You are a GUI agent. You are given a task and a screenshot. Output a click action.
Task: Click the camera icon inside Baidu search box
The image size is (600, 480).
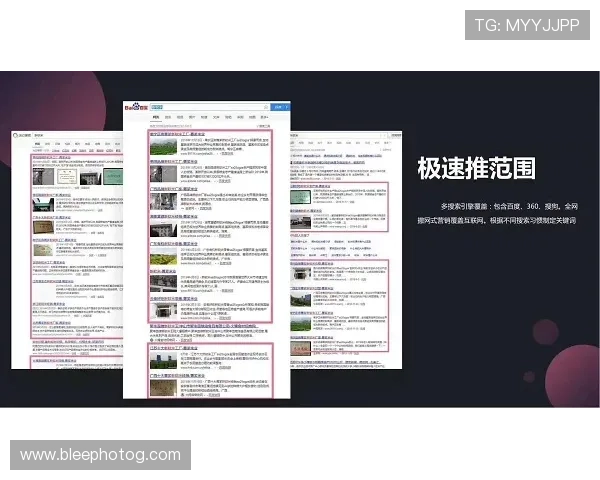[x=266, y=107]
